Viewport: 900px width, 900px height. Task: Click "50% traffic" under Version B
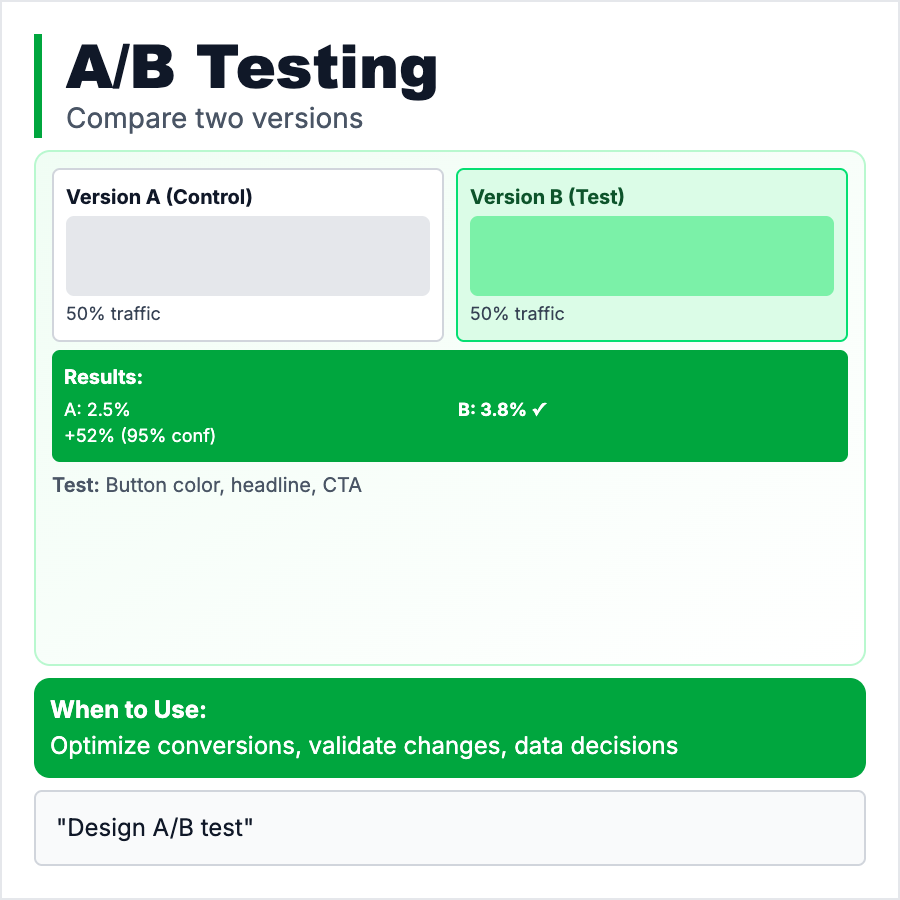coord(518,314)
